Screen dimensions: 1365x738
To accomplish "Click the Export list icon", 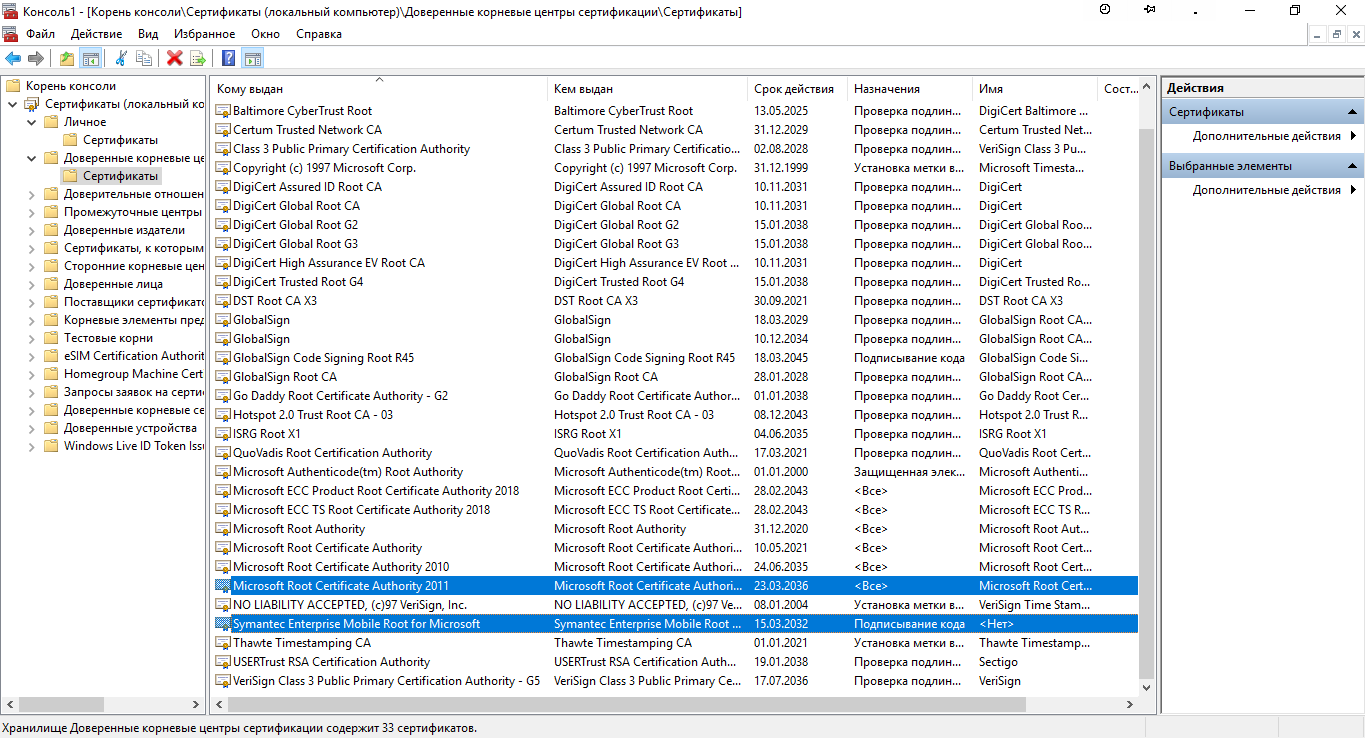I will point(197,57).
